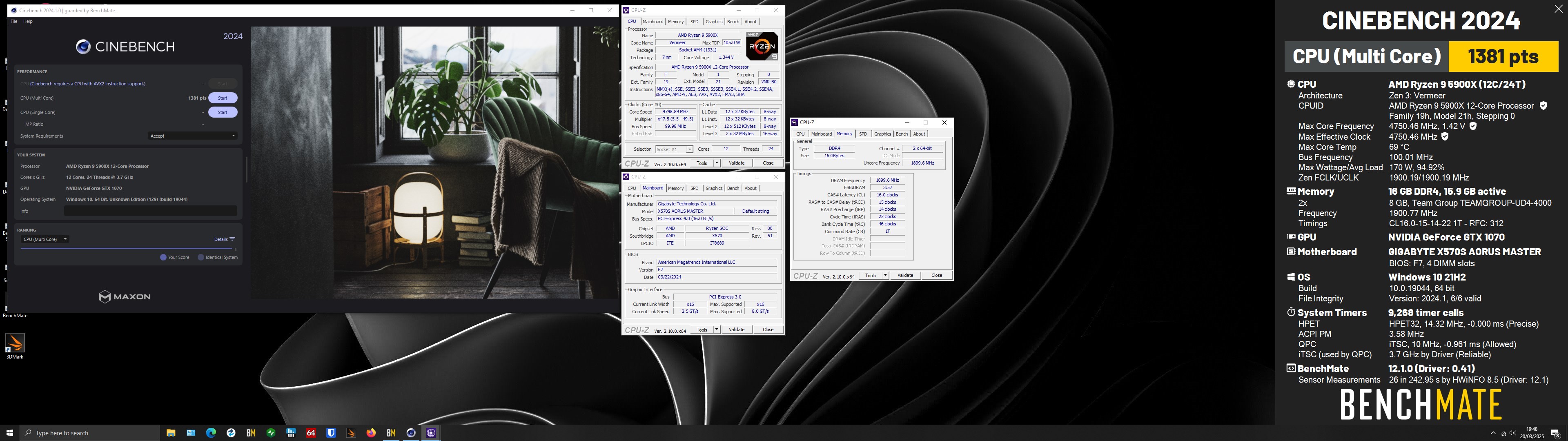The image size is (1568, 441).
Task: Open the 3DMark desktop shortcut
Action: 15,347
